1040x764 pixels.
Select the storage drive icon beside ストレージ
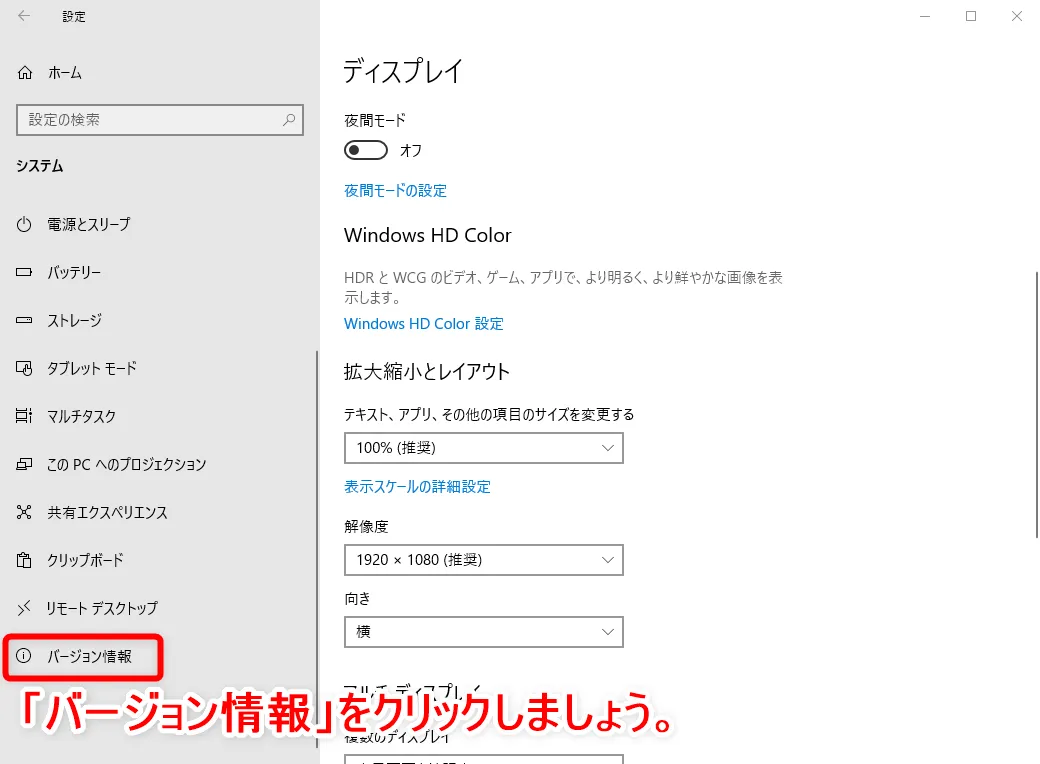click(24, 320)
